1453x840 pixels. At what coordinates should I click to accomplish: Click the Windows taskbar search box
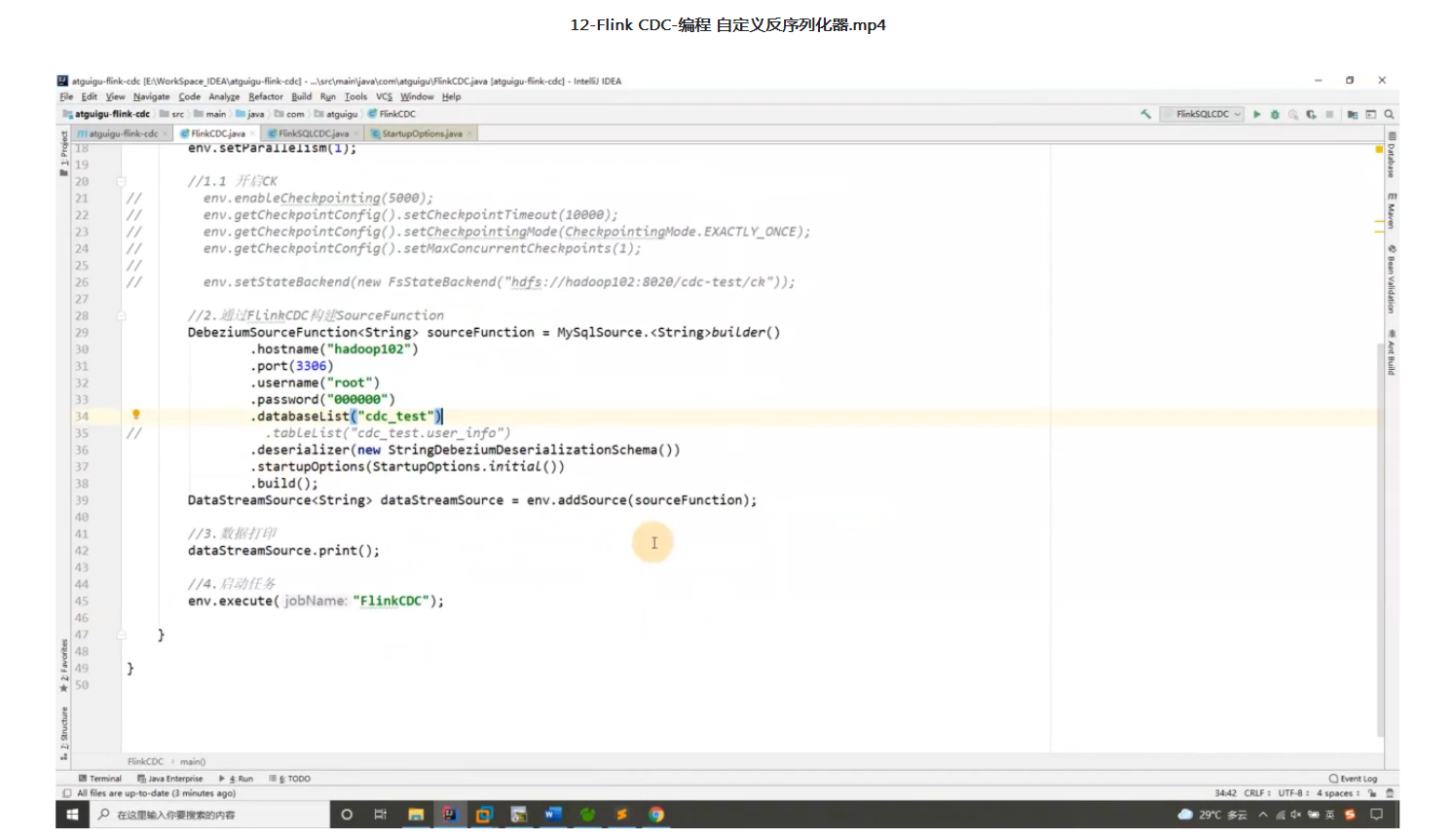pyautogui.click(x=209, y=815)
